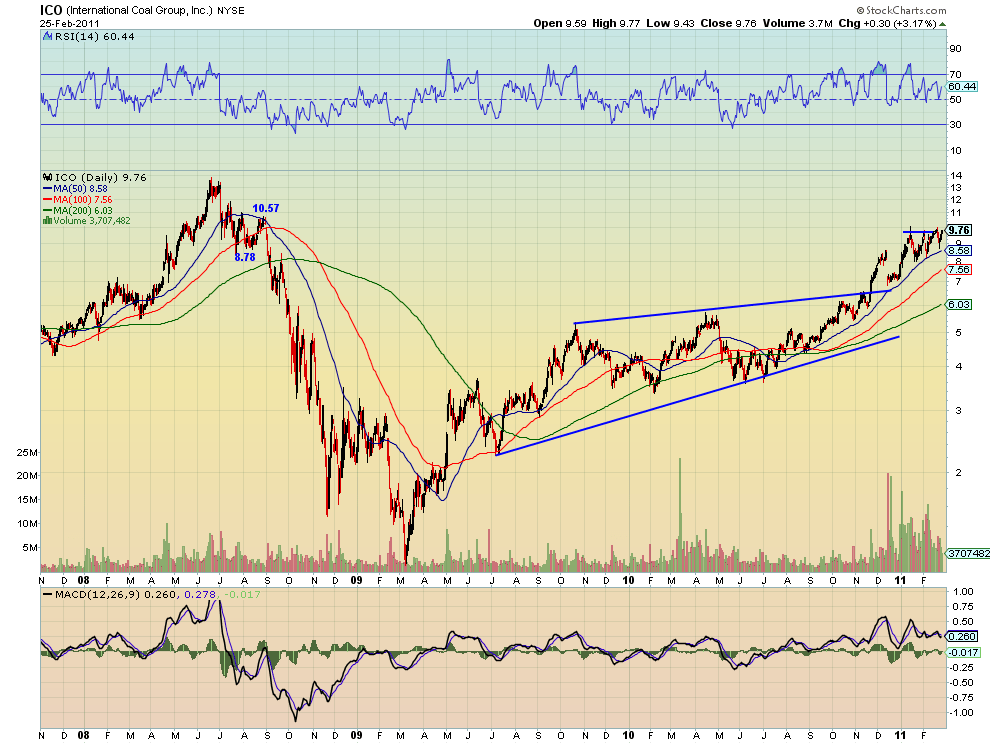
Task: Click the 3707482 volume tag at right
Action: point(969,553)
